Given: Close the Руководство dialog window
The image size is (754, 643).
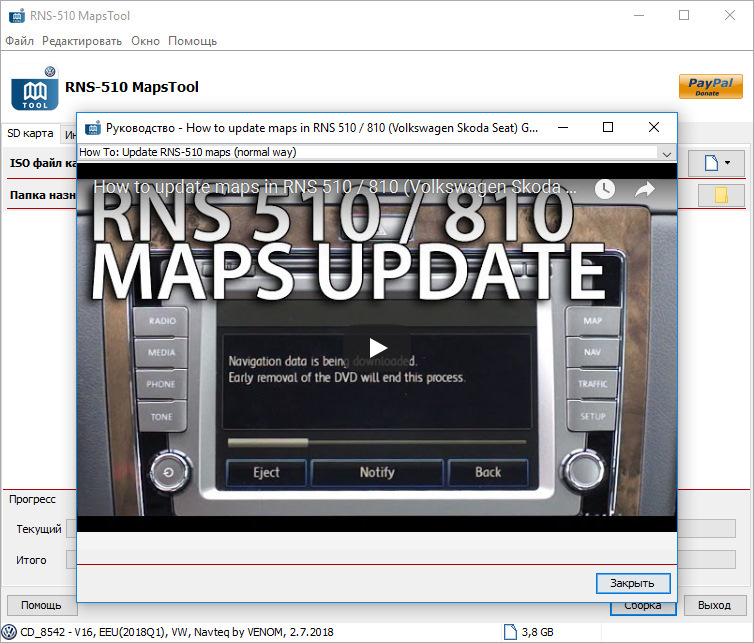Looking at the screenshot, I should pyautogui.click(x=654, y=127).
